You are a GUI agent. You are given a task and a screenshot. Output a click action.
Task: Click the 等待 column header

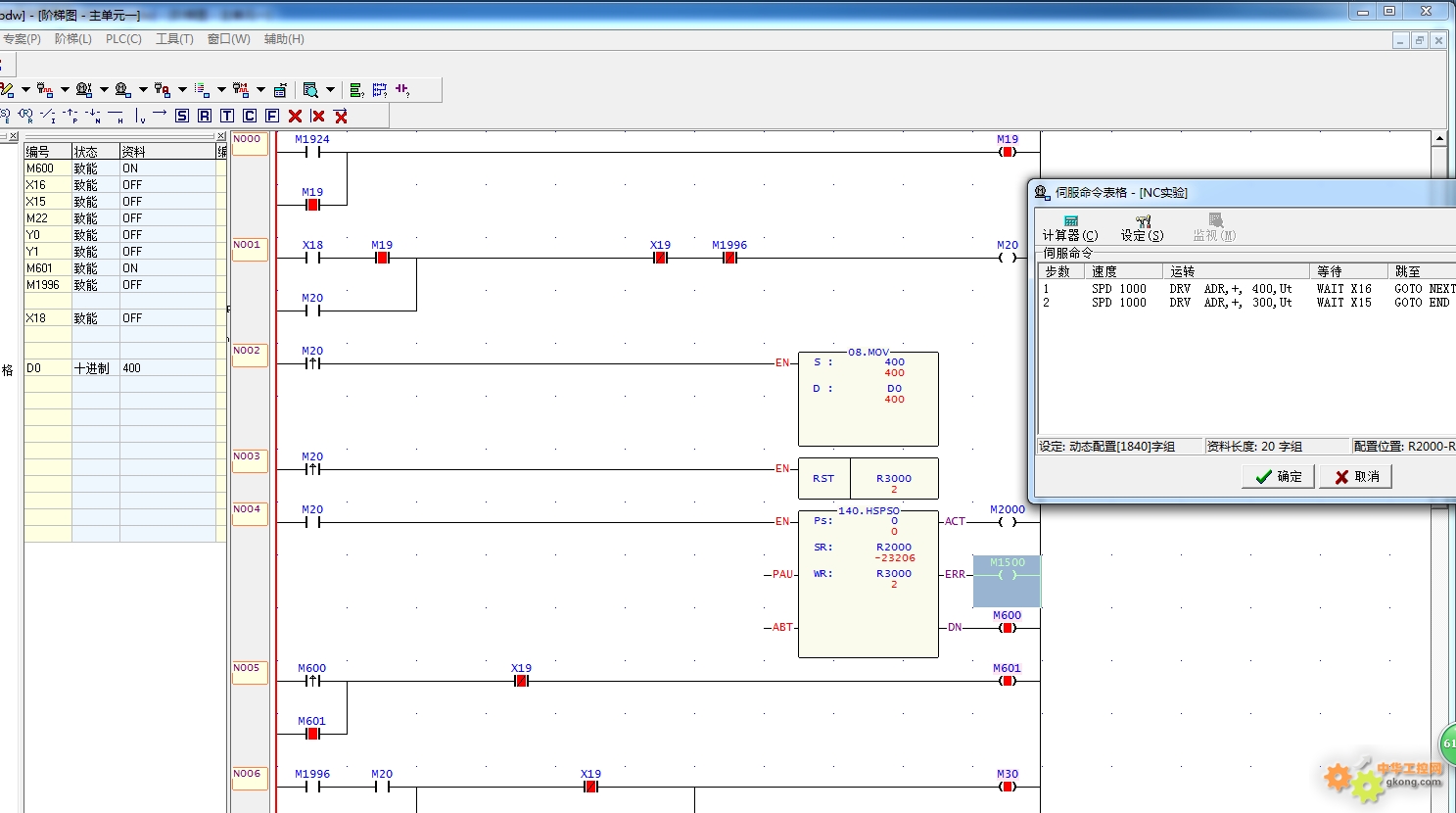1349,271
